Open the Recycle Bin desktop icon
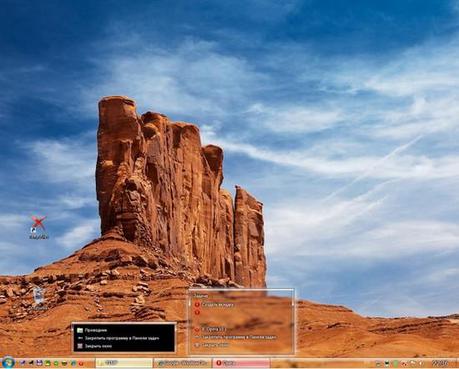The height and width of the screenshot is (369, 459). click(x=38, y=299)
